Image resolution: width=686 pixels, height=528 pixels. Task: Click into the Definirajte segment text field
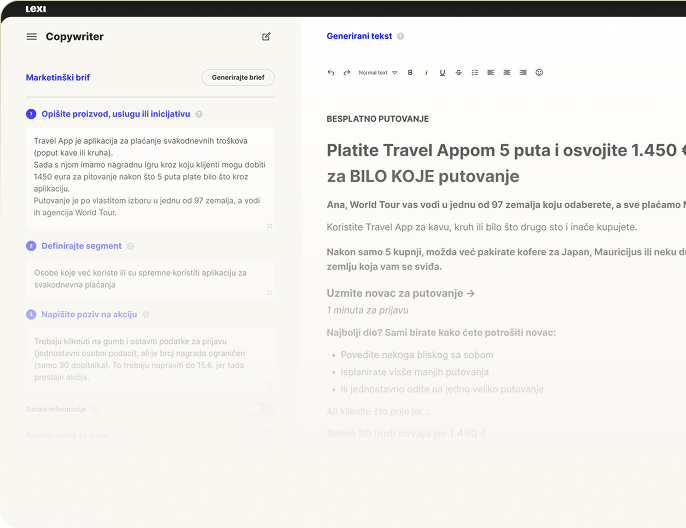150,278
